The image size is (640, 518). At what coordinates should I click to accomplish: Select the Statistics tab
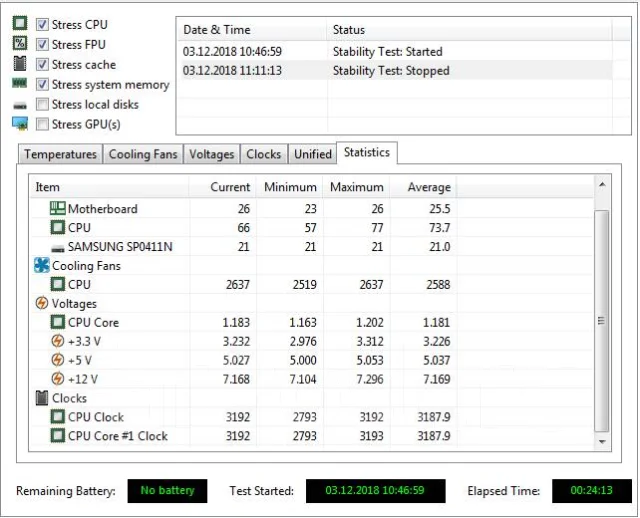(367, 152)
